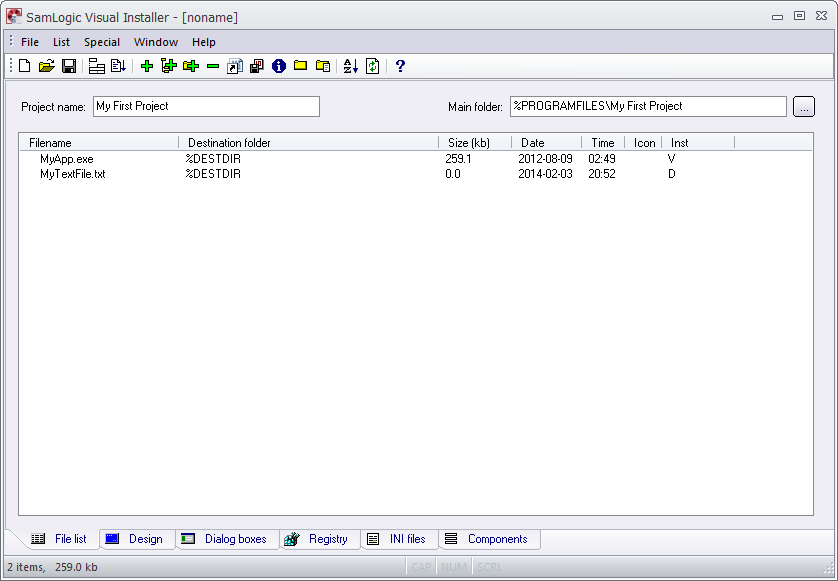Open the Special menu
Viewport: 838px width, 581px height.
pyautogui.click(x=102, y=42)
